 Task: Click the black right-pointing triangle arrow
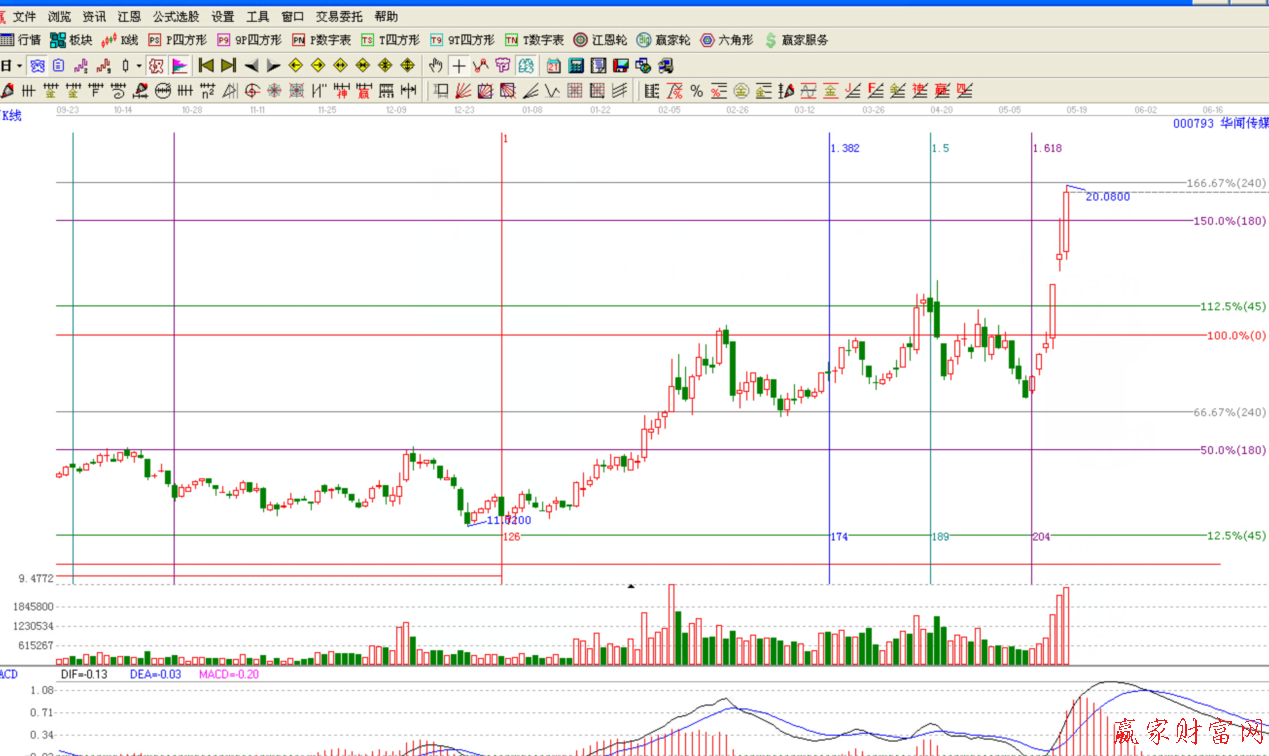click(273, 66)
